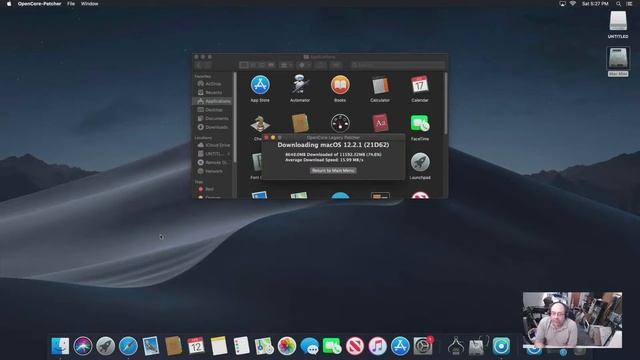Viewport: 640px width, 360px height.
Task: Open FaceTime from the Dock
Action: tap(332, 346)
